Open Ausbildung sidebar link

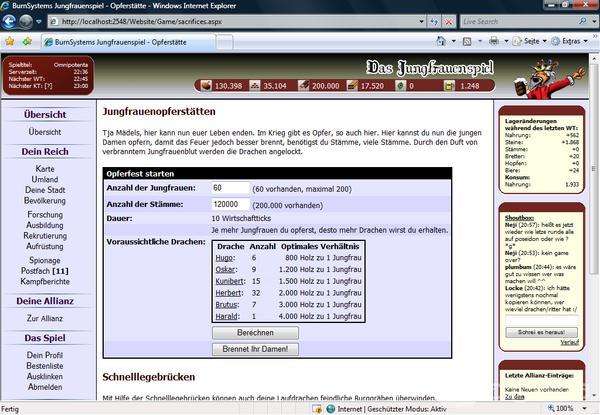[x=45, y=225]
